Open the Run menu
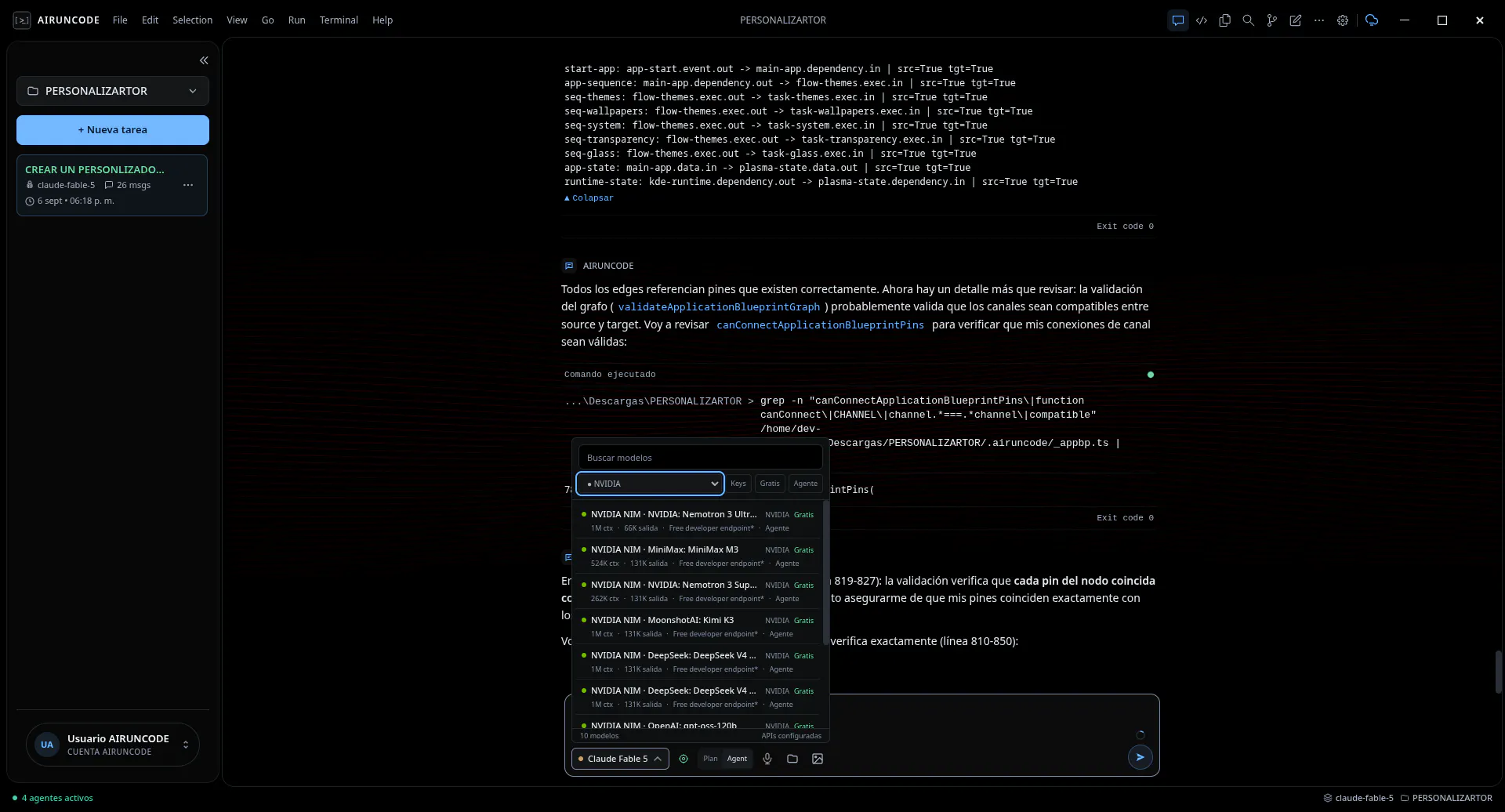 click(x=297, y=20)
